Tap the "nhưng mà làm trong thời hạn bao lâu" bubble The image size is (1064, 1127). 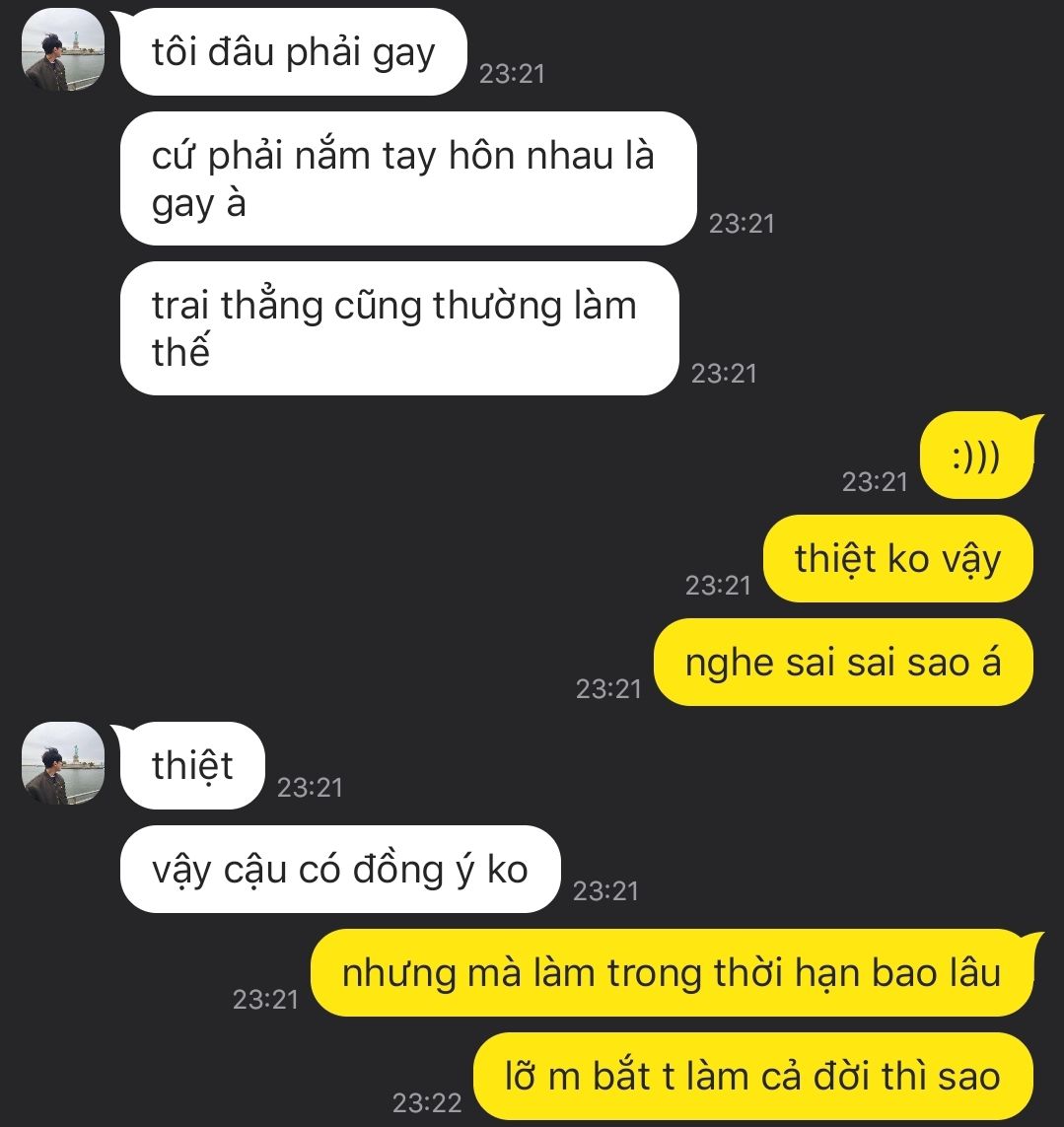point(673,972)
